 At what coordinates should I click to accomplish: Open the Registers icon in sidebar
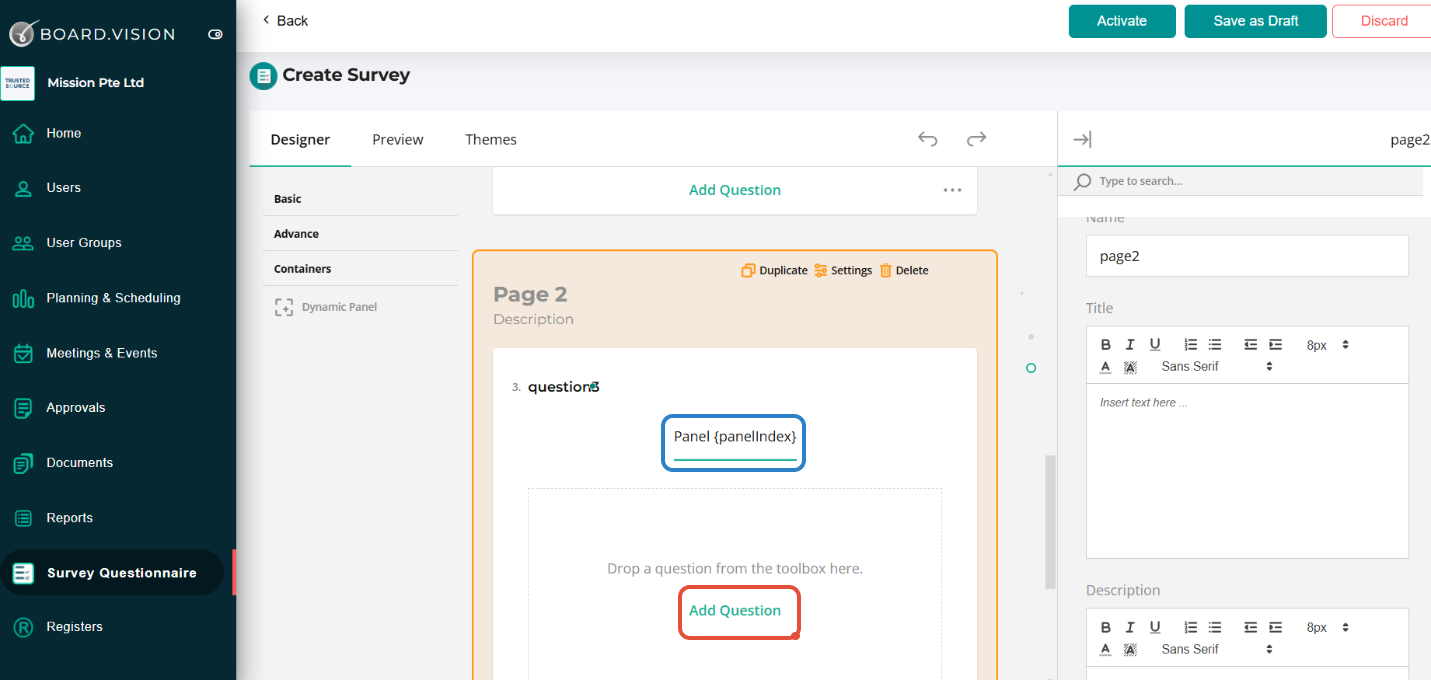coord(23,627)
